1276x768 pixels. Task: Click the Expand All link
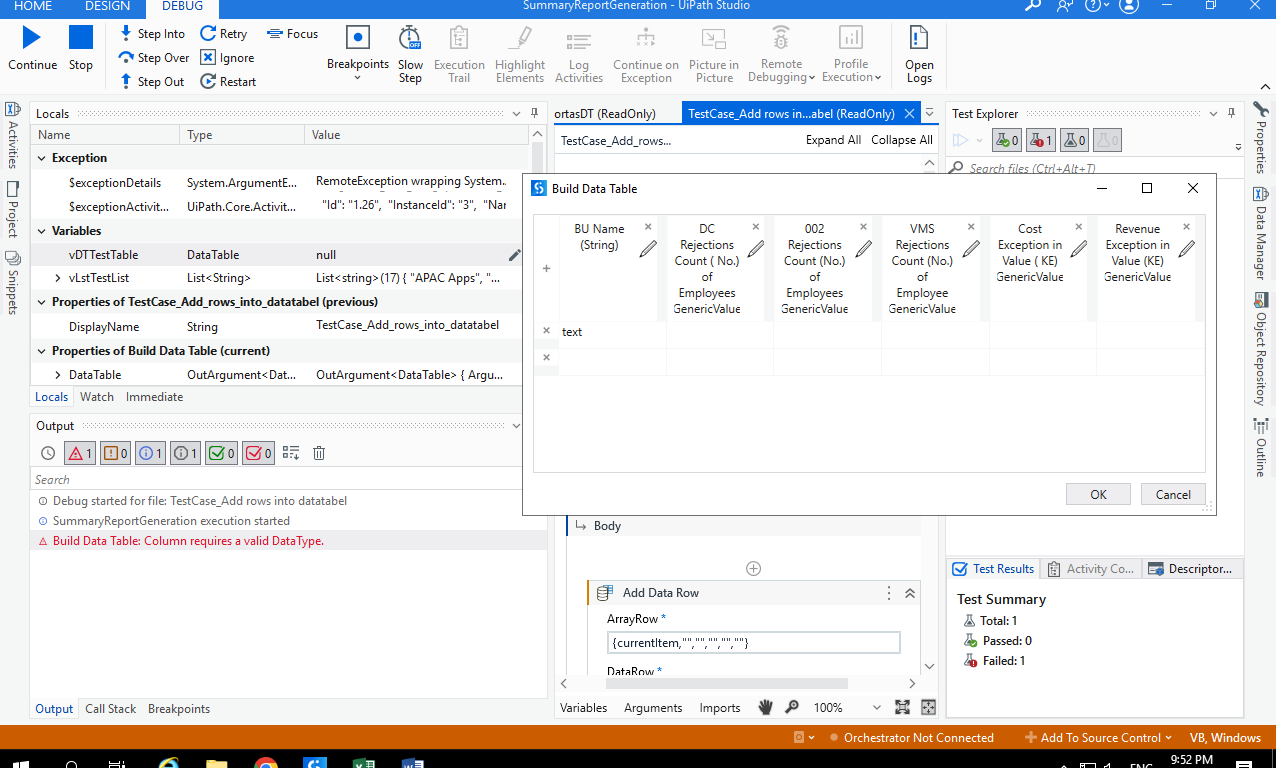pos(833,140)
